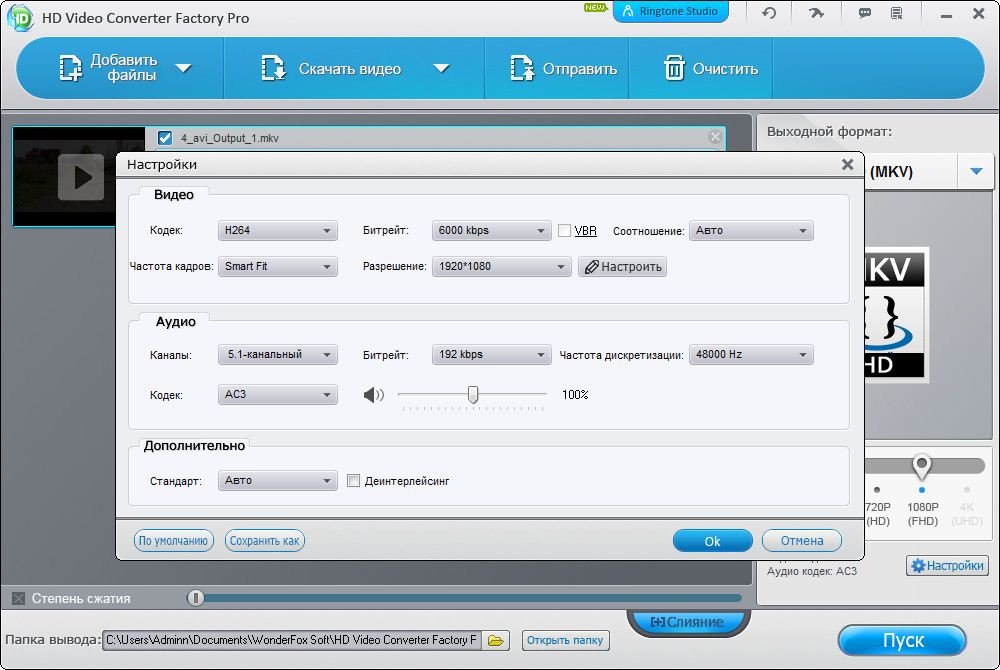Screen dimensions: 1000x670
Task: Click Очистить toolbar button
Action: tap(710, 68)
